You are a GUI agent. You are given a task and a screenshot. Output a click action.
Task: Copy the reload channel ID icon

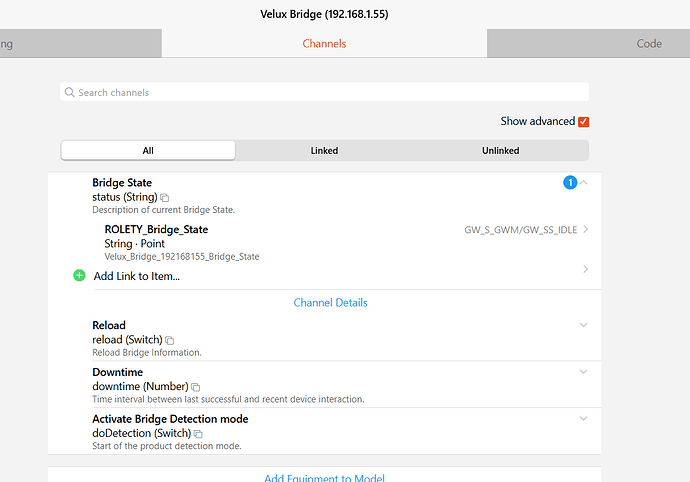[x=169, y=341]
